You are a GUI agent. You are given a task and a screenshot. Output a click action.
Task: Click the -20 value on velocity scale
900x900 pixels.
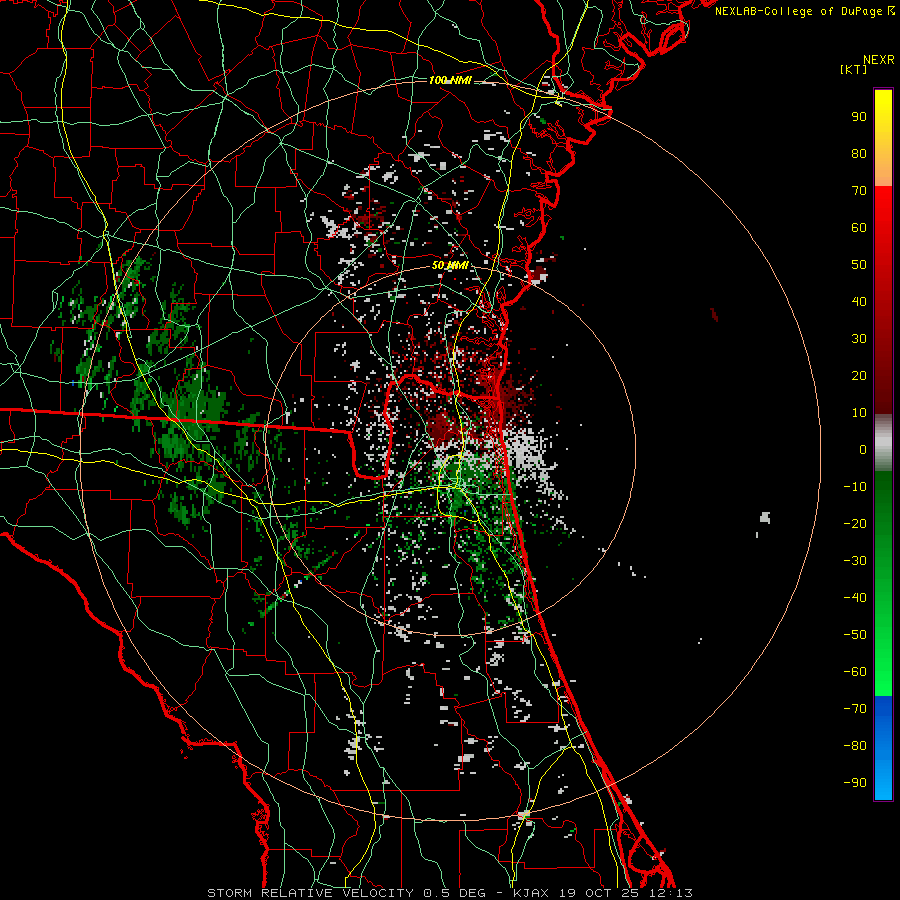(855, 523)
